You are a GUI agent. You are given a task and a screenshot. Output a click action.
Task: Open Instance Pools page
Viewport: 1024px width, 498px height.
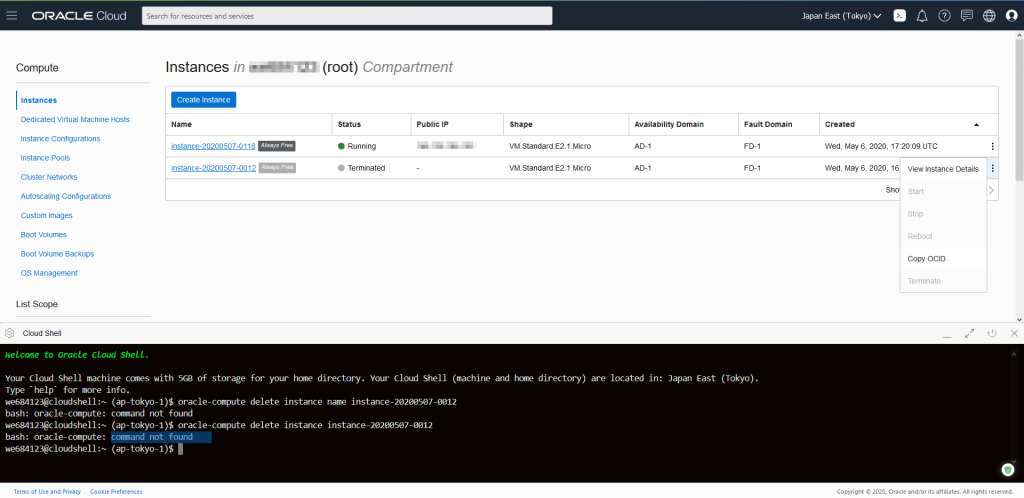(x=45, y=158)
